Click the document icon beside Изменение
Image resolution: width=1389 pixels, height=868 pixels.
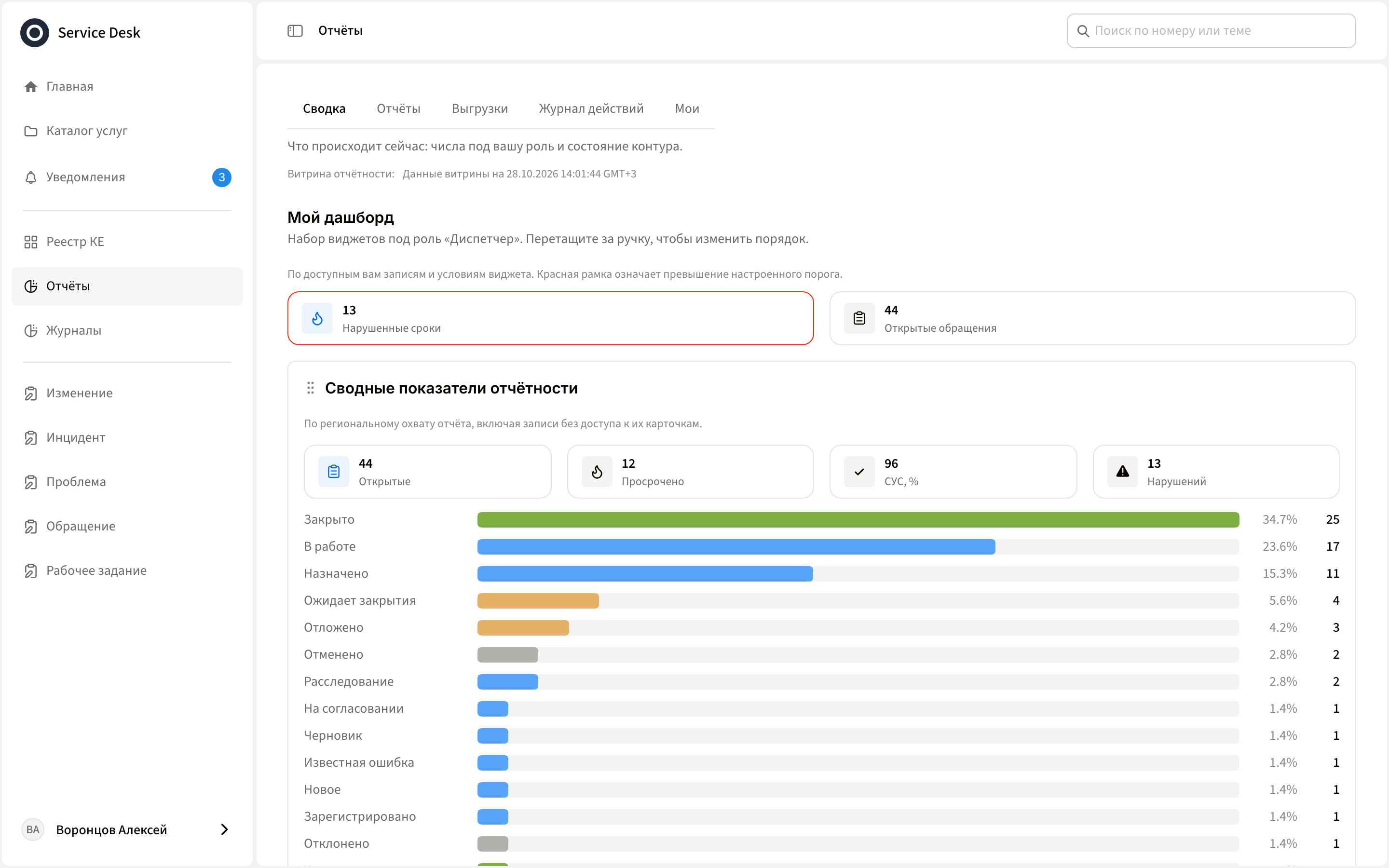coord(31,393)
